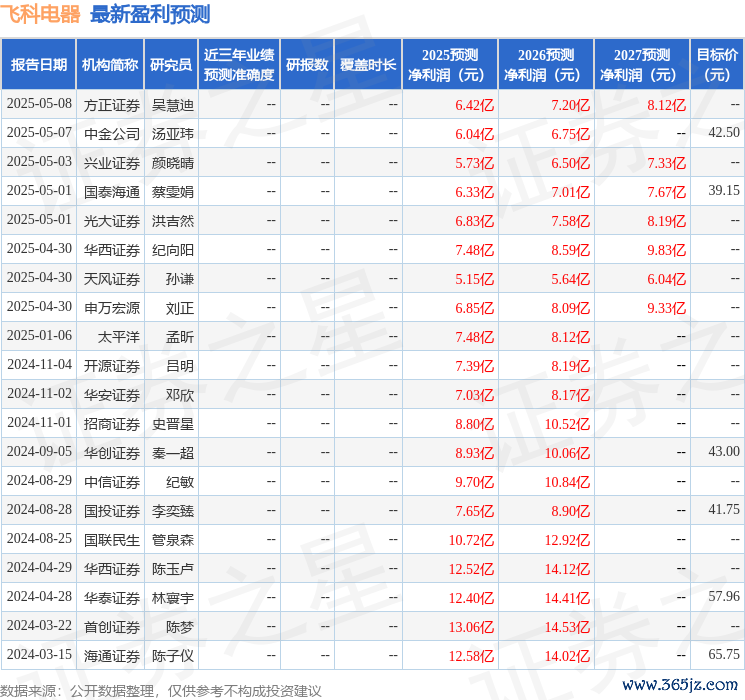Open the www.365jz.com link
Screen dimensions: 745x700
pyautogui.click(x=680, y=684)
